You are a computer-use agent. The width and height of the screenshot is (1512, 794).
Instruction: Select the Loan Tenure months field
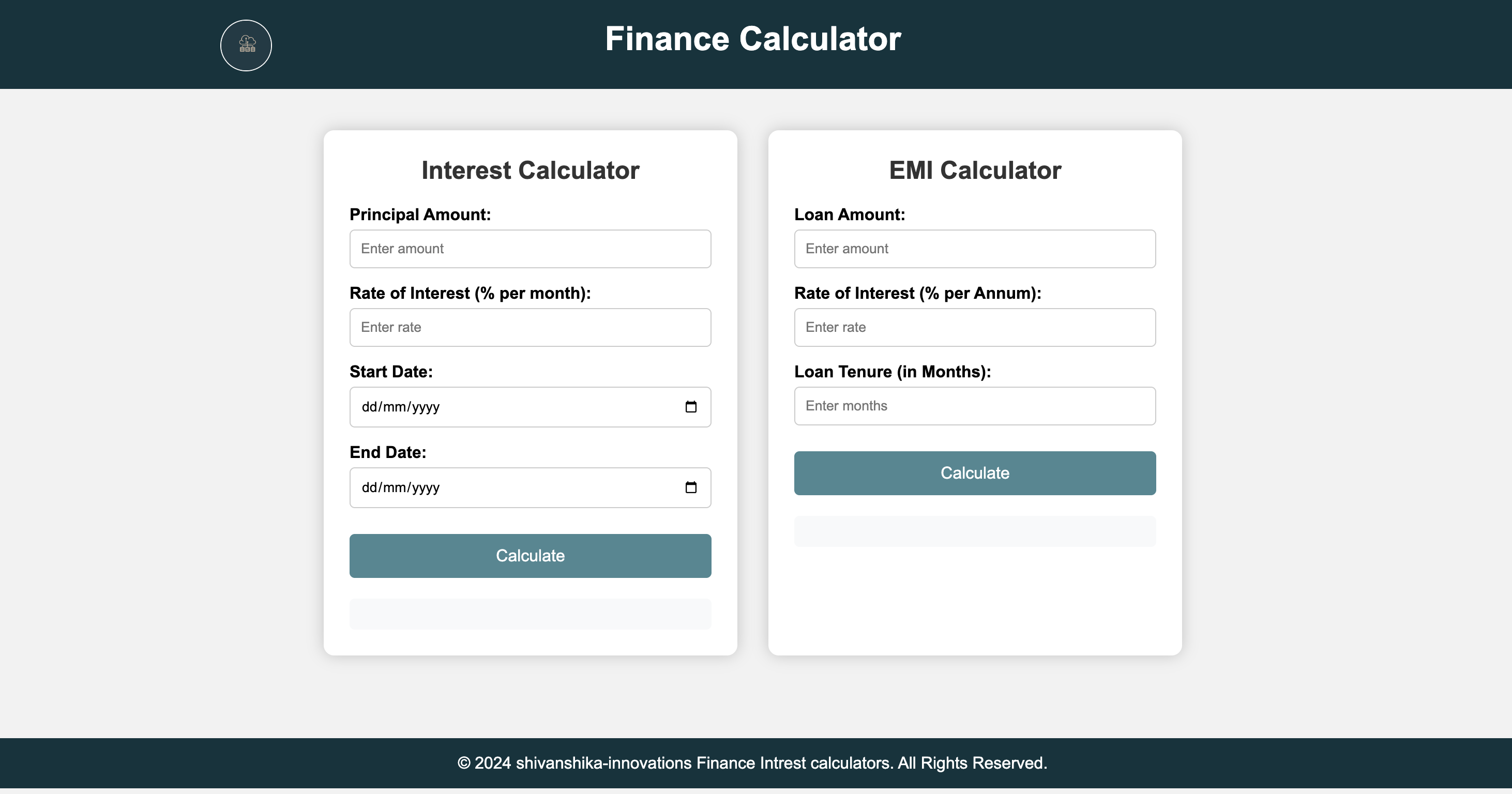click(x=974, y=405)
